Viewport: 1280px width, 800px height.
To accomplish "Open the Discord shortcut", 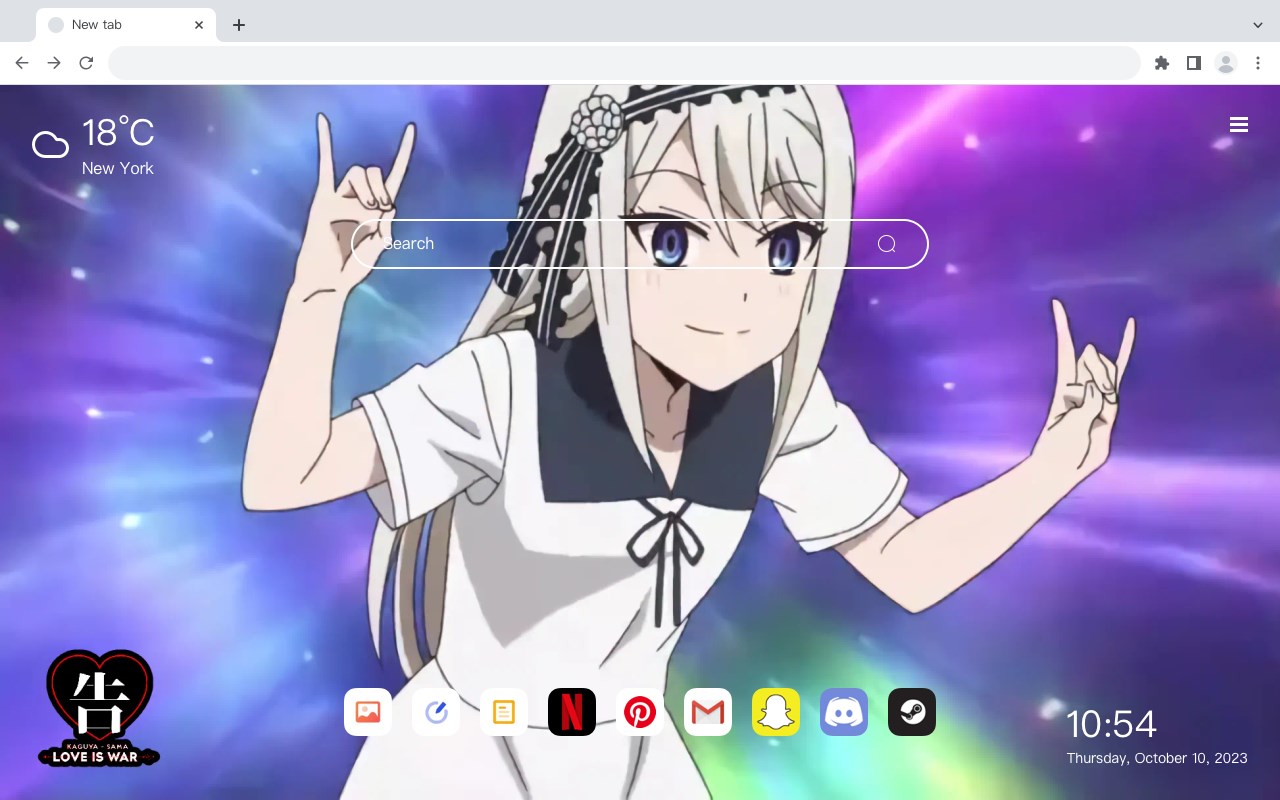I will click(844, 712).
